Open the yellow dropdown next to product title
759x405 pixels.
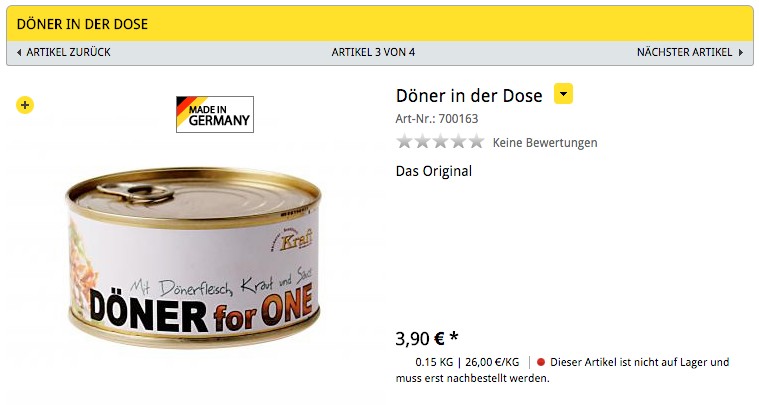(563, 94)
